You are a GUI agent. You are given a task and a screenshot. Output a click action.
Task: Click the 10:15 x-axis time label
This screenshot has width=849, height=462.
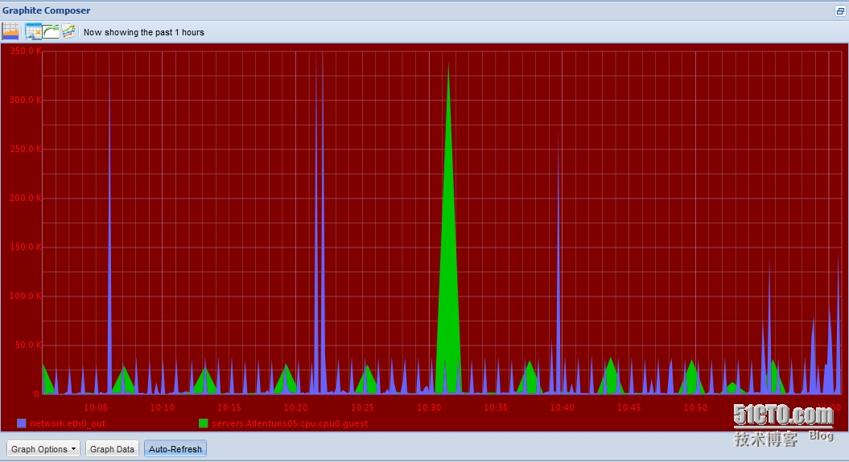click(x=229, y=407)
